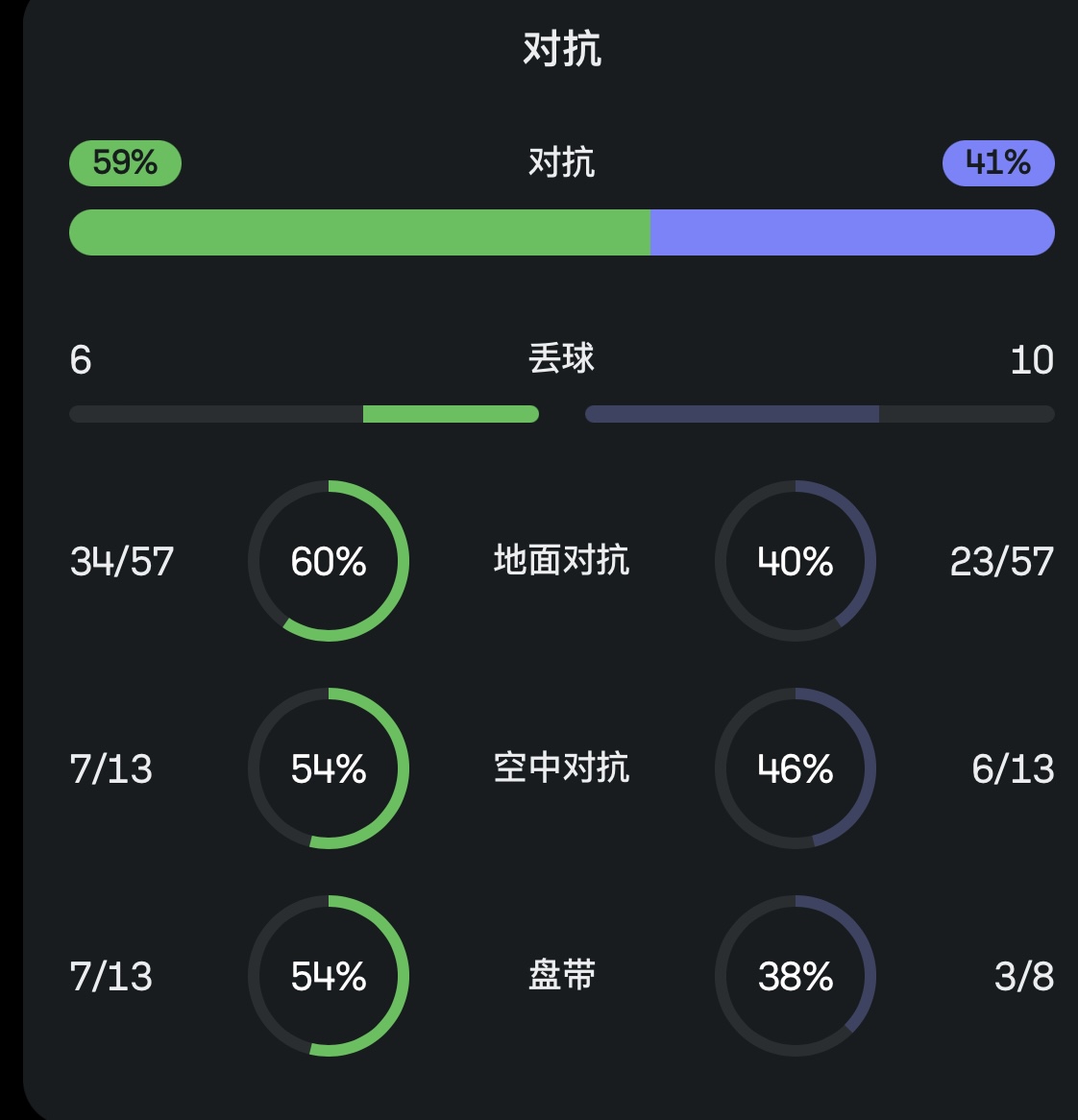Viewport: 1078px width, 1120px height.
Task: Click the purple 41% duels badge
Action: (x=997, y=162)
